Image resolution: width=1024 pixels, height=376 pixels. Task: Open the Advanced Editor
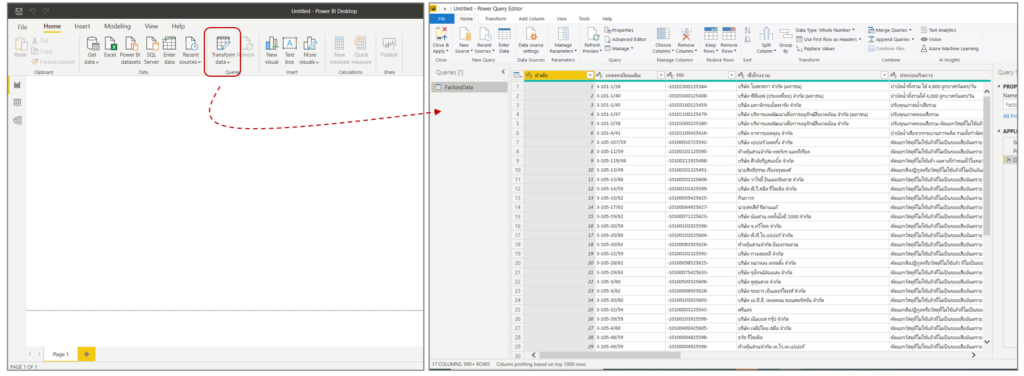[625, 39]
